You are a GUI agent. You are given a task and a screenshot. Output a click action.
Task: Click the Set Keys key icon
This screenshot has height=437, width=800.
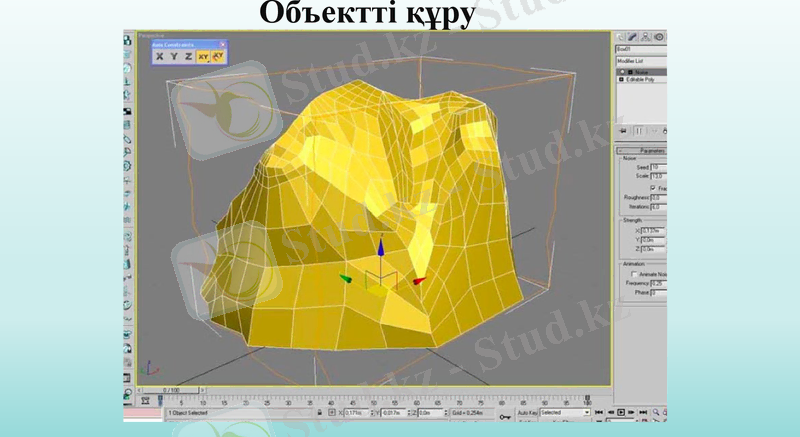coord(505,417)
